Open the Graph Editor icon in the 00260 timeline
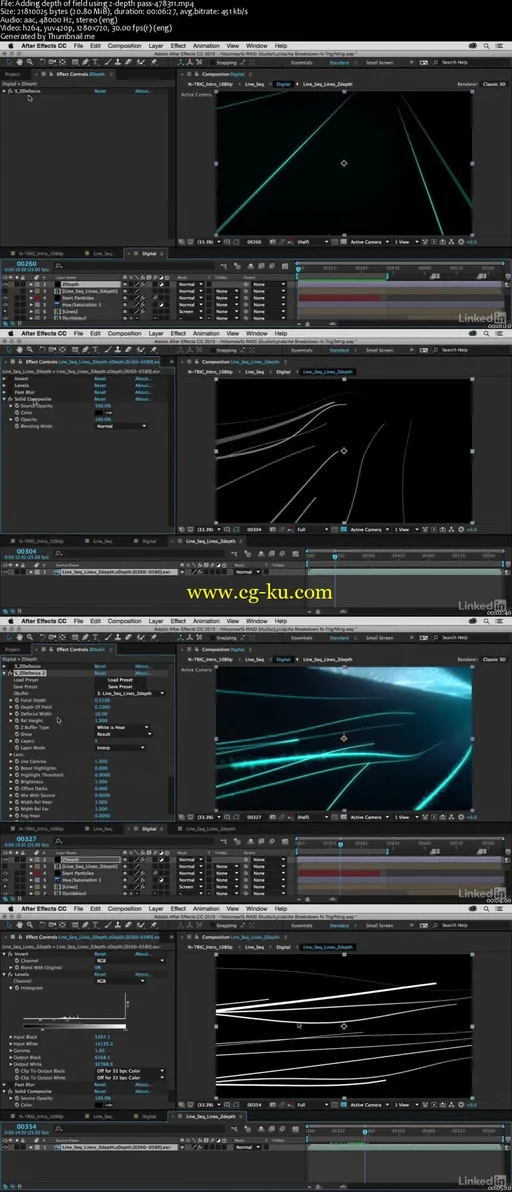The height and width of the screenshot is (1192, 512). pos(285,265)
